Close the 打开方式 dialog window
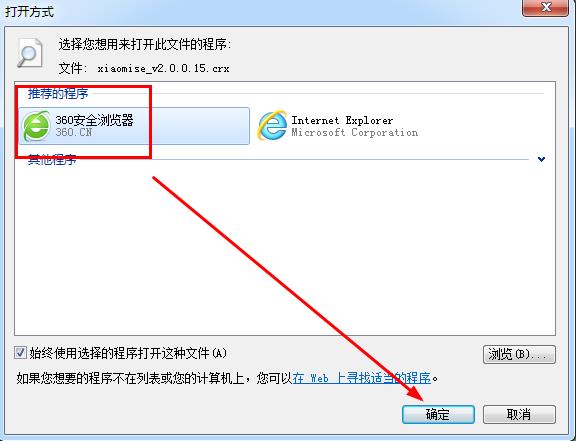576x441 pixels. pyautogui.click(x=546, y=7)
